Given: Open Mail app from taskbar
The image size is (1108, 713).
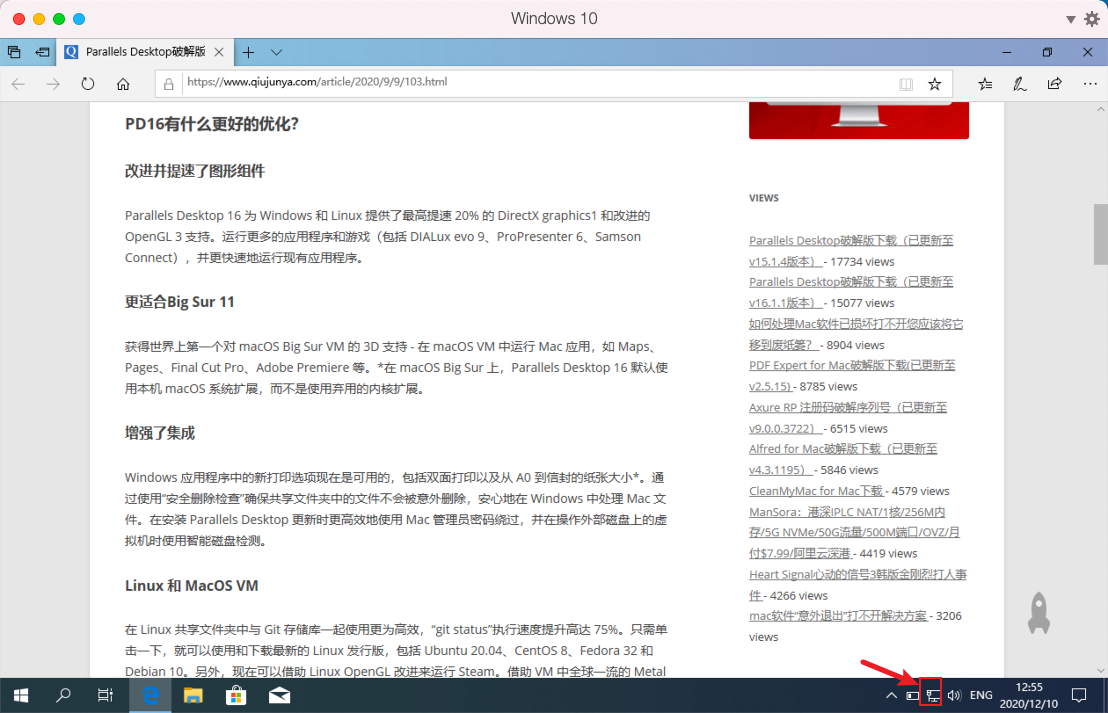Looking at the screenshot, I should (279, 695).
